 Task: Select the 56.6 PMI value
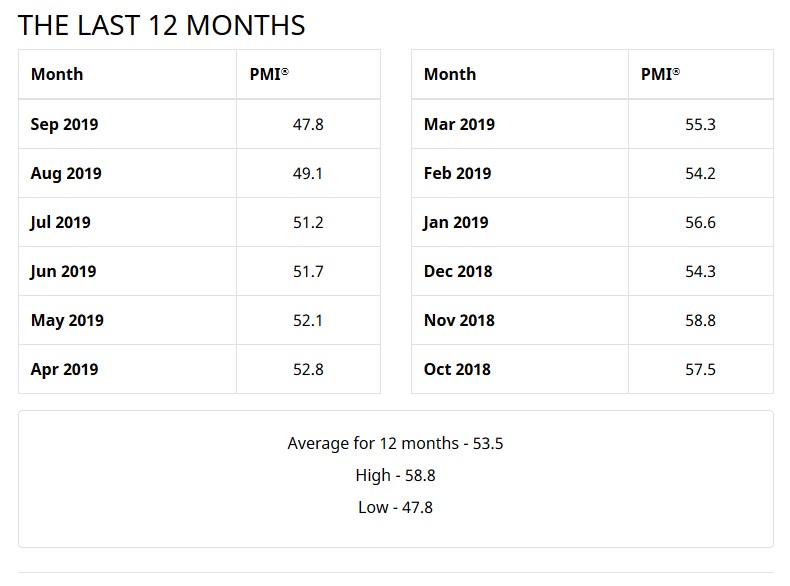pyautogui.click(x=701, y=222)
